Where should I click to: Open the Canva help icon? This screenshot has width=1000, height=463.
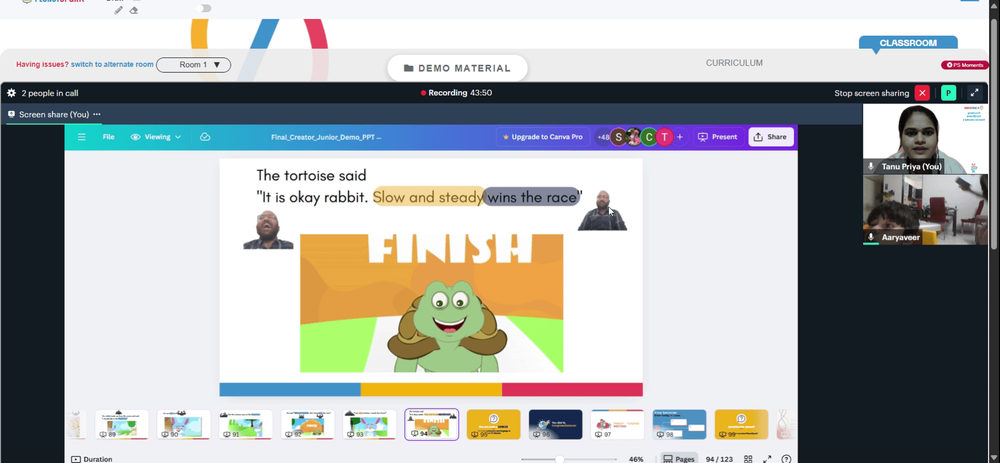[786, 459]
